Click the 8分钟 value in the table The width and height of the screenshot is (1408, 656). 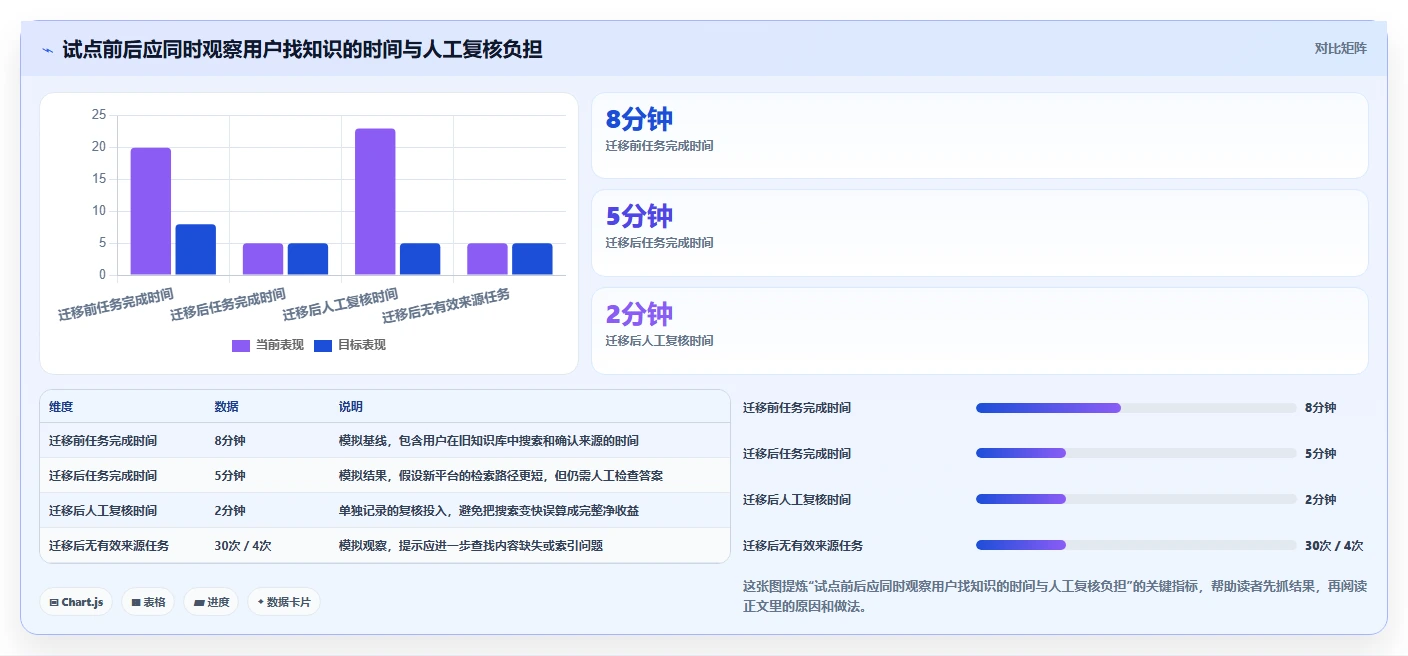click(230, 441)
